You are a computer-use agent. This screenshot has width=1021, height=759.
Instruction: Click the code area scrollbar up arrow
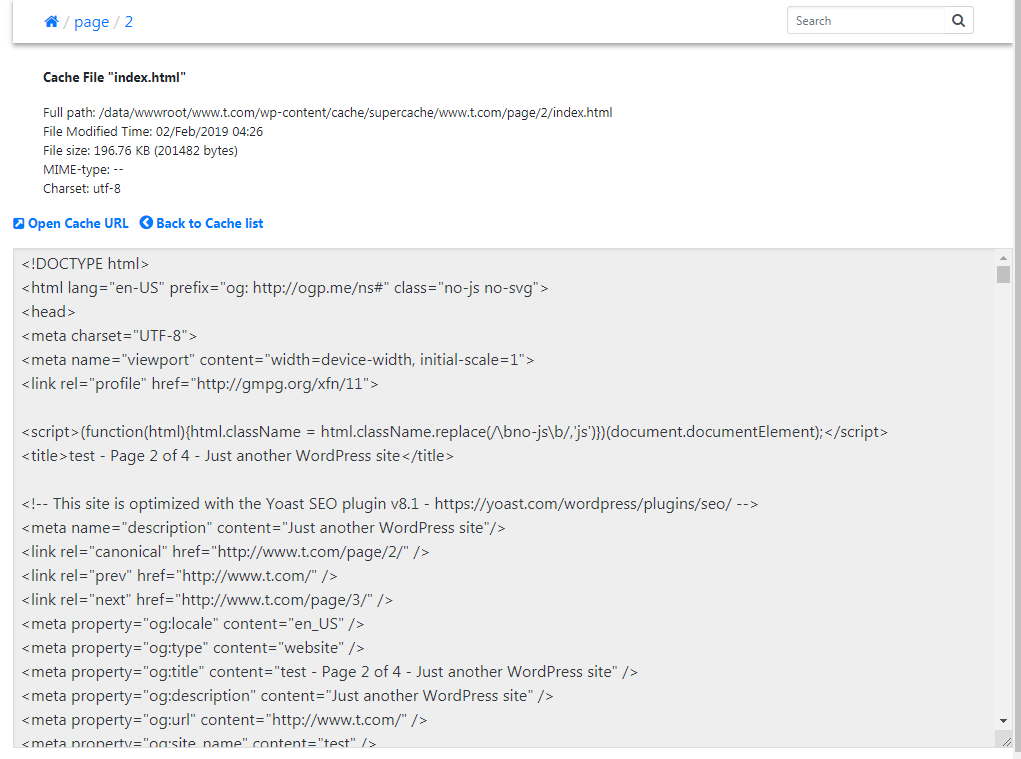point(1003,258)
